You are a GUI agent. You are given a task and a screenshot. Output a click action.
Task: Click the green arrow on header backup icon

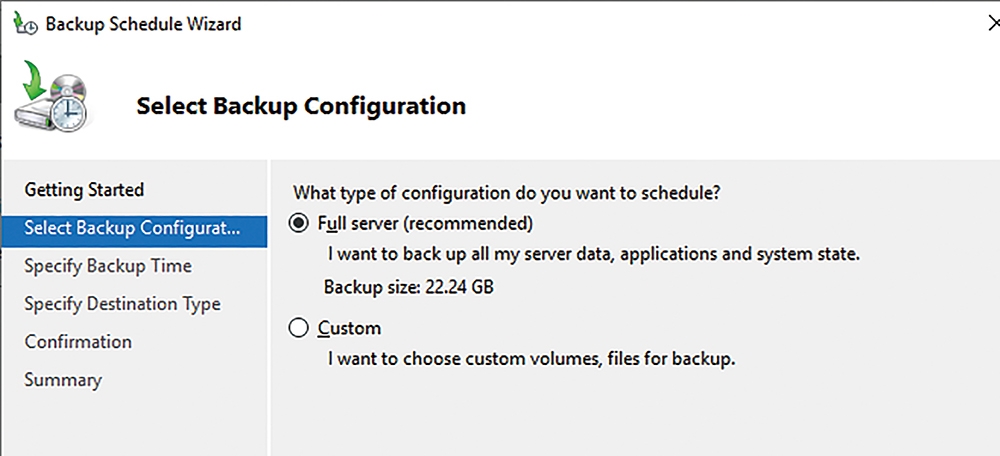pos(34,78)
